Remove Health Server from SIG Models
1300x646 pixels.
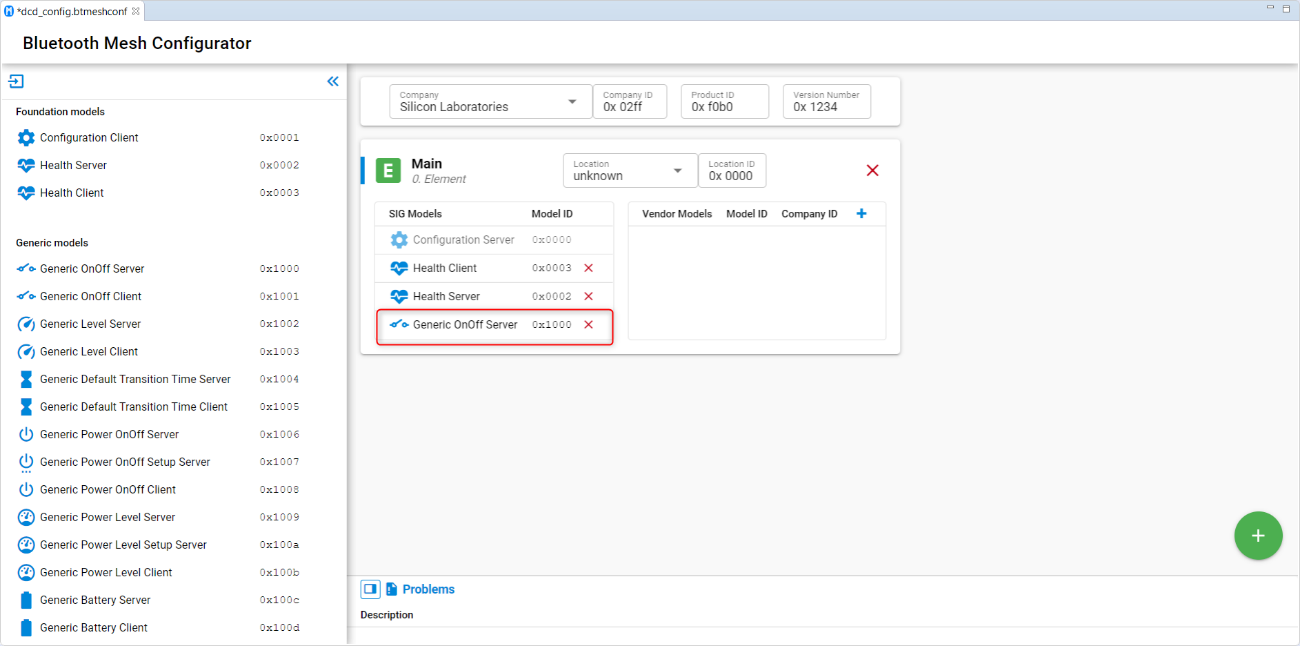589,296
